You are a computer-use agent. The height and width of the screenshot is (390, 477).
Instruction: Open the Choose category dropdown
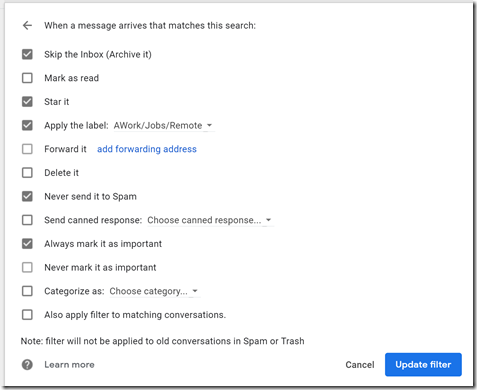pos(154,291)
